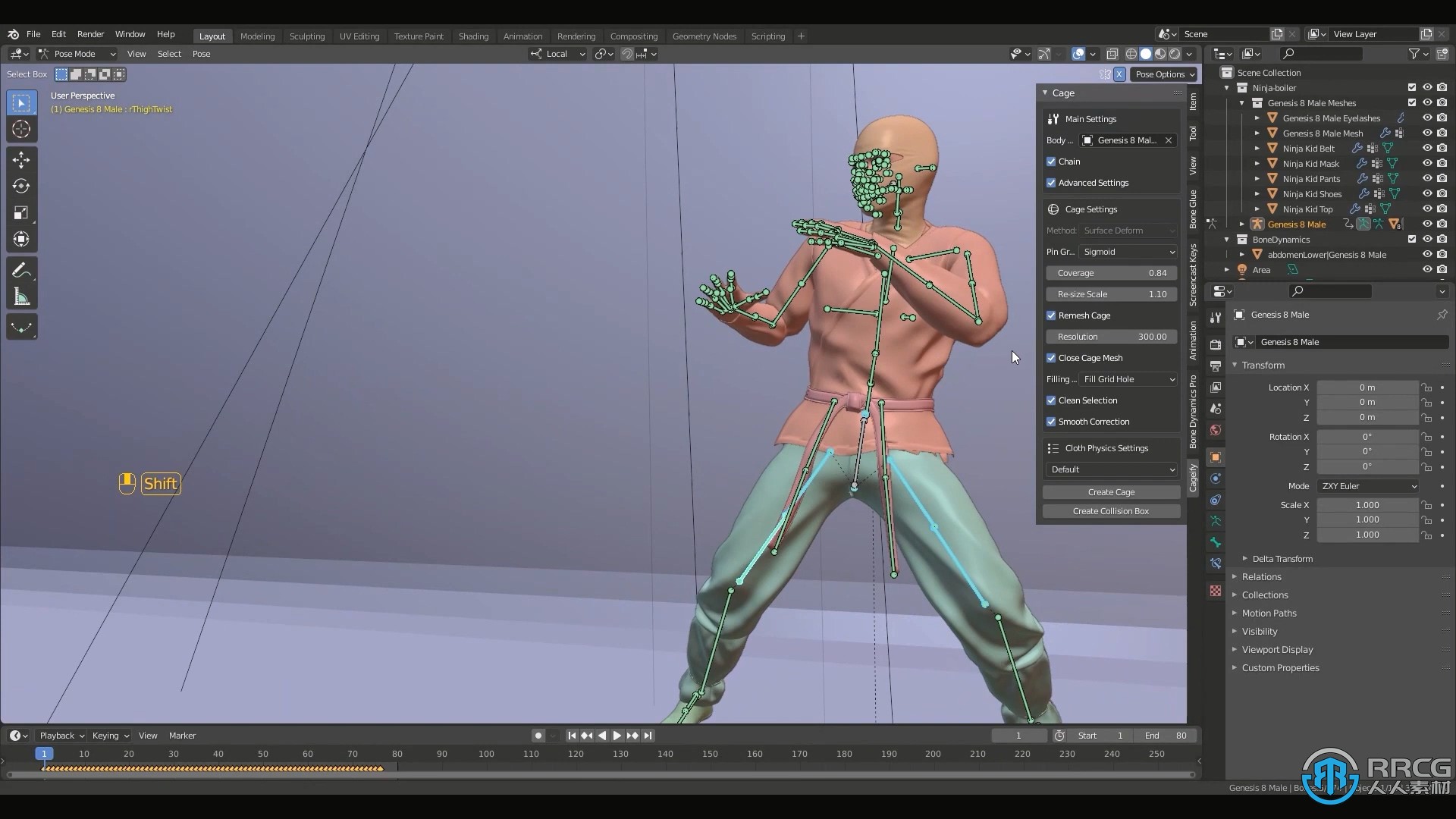The image size is (1456, 819).
Task: Drag the Resolution value slider
Action: click(1111, 336)
